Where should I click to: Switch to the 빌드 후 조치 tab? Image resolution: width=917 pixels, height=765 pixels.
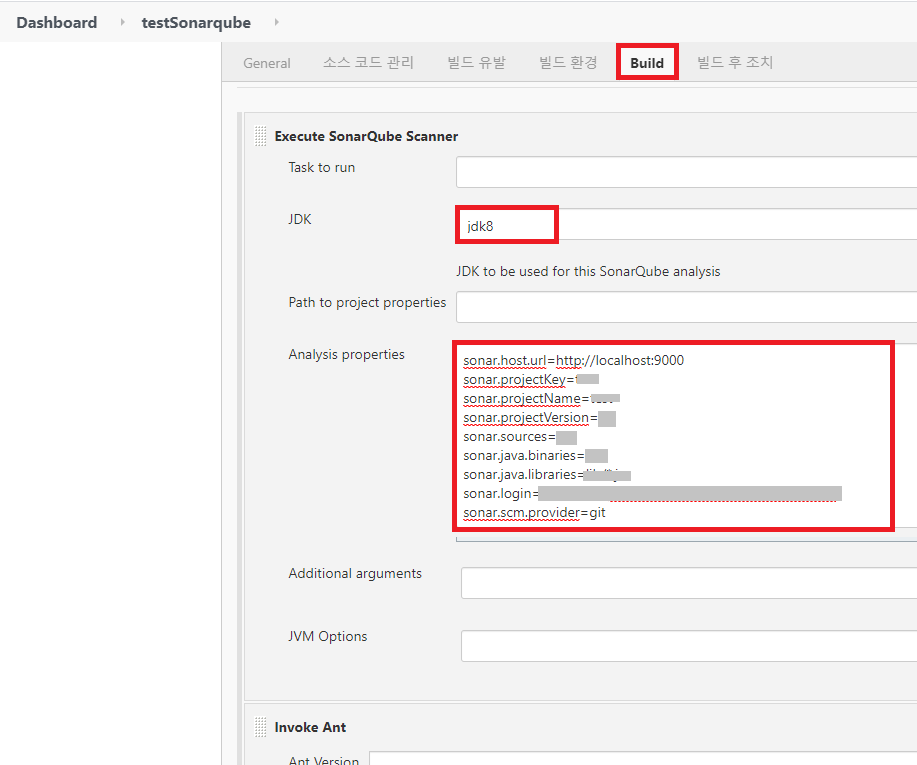(735, 63)
